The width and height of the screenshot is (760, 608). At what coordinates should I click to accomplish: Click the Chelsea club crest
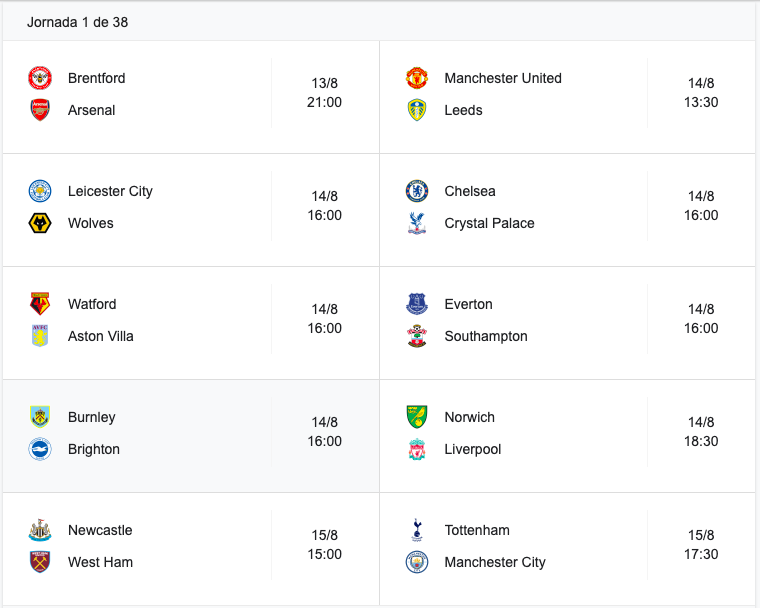pyautogui.click(x=417, y=191)
